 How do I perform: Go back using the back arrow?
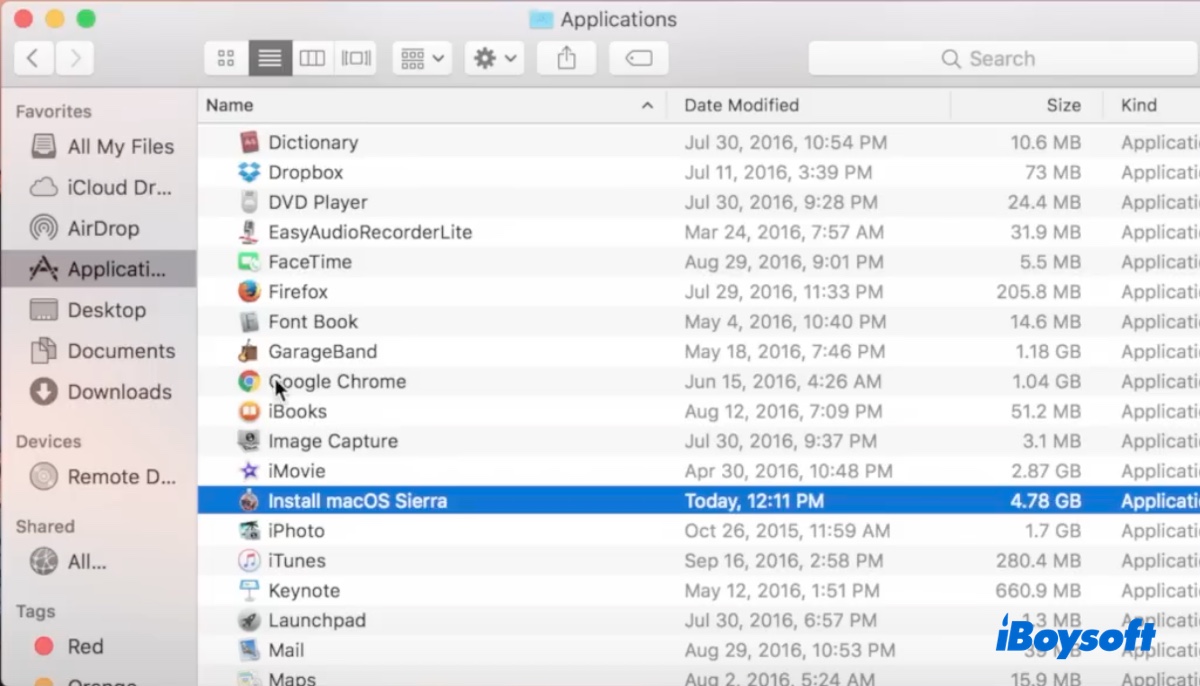click(x=34, y=58)
